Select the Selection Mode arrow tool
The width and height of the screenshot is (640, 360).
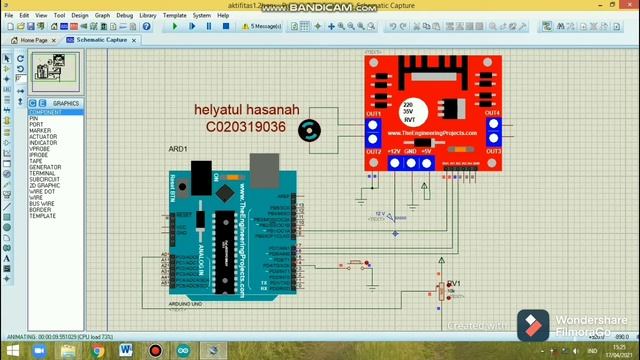pyautogui.click(x=7, y=58)
